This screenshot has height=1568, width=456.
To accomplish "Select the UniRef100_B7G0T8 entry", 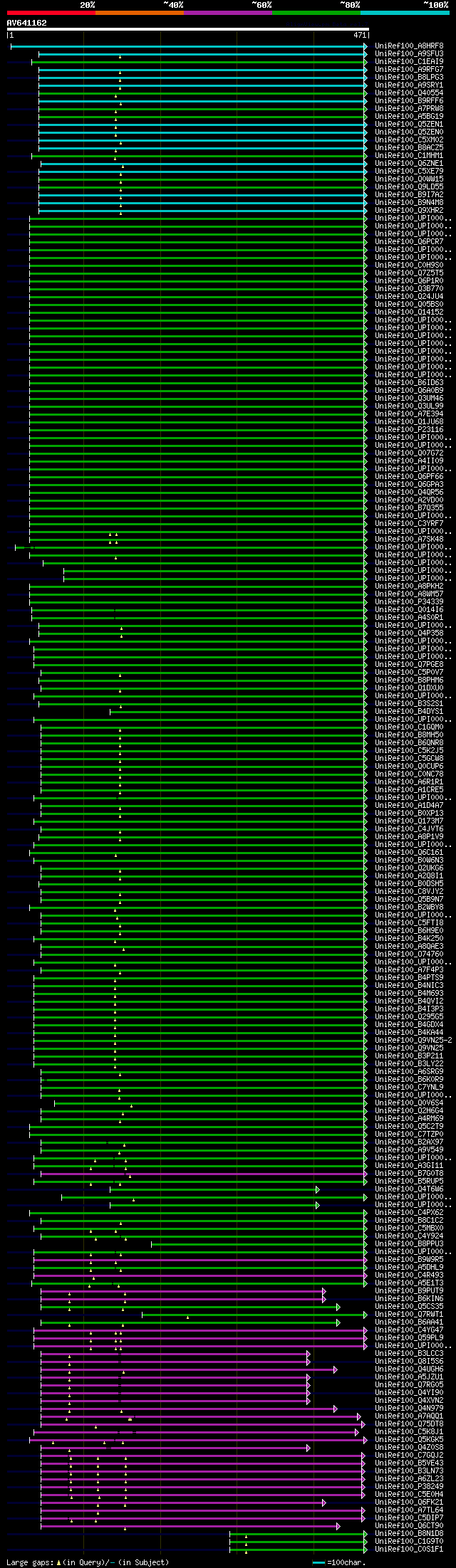I will (409, 1174).
